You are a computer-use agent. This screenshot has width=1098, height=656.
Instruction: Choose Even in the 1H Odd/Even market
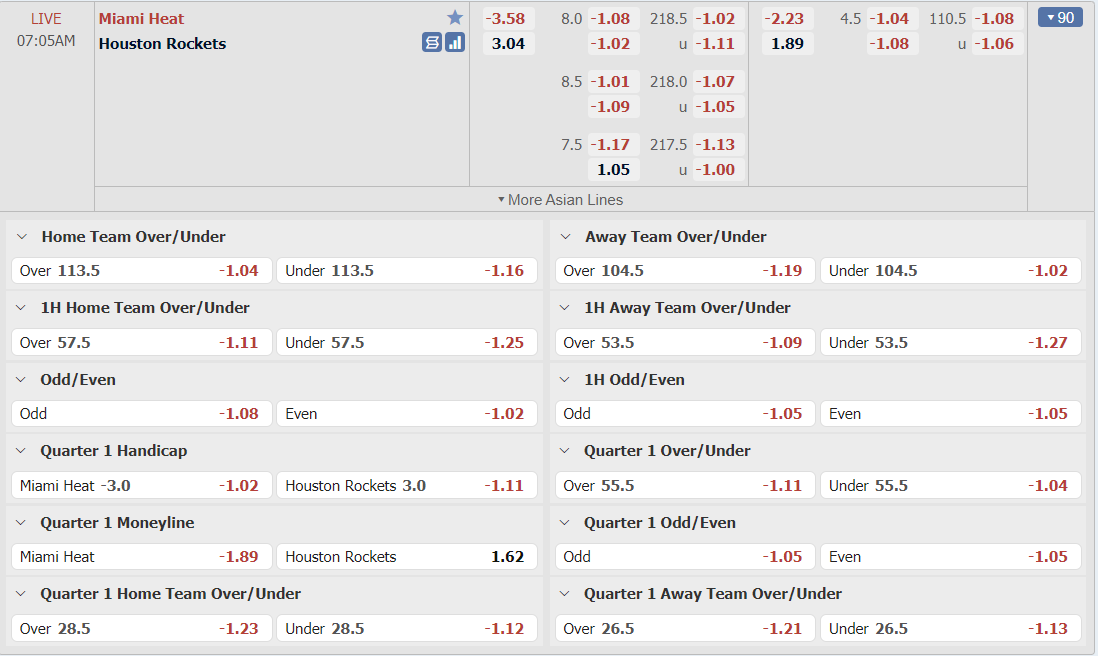tap(951, 414)
